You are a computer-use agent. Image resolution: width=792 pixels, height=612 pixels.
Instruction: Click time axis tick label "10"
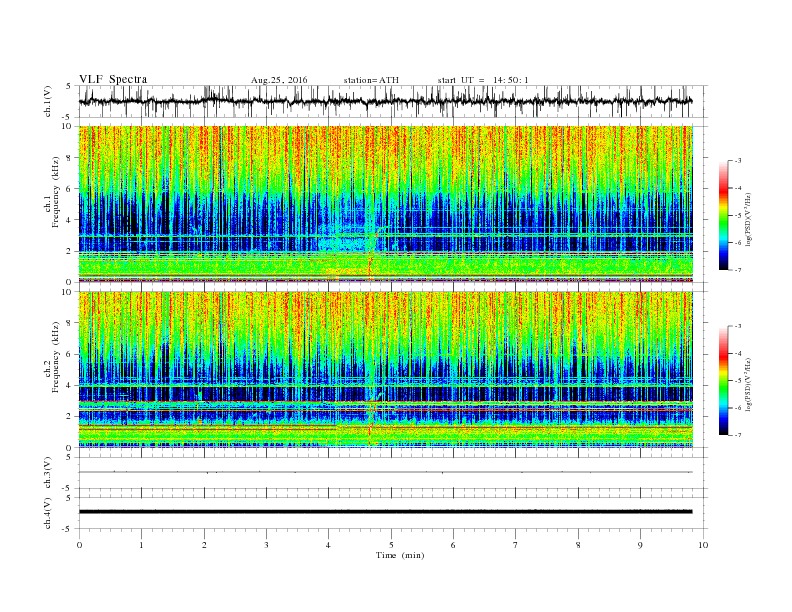(x=703, y=545)
